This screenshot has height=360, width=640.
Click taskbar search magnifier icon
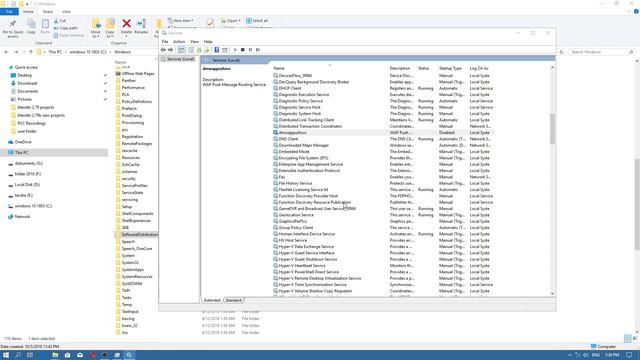(18, 355)
